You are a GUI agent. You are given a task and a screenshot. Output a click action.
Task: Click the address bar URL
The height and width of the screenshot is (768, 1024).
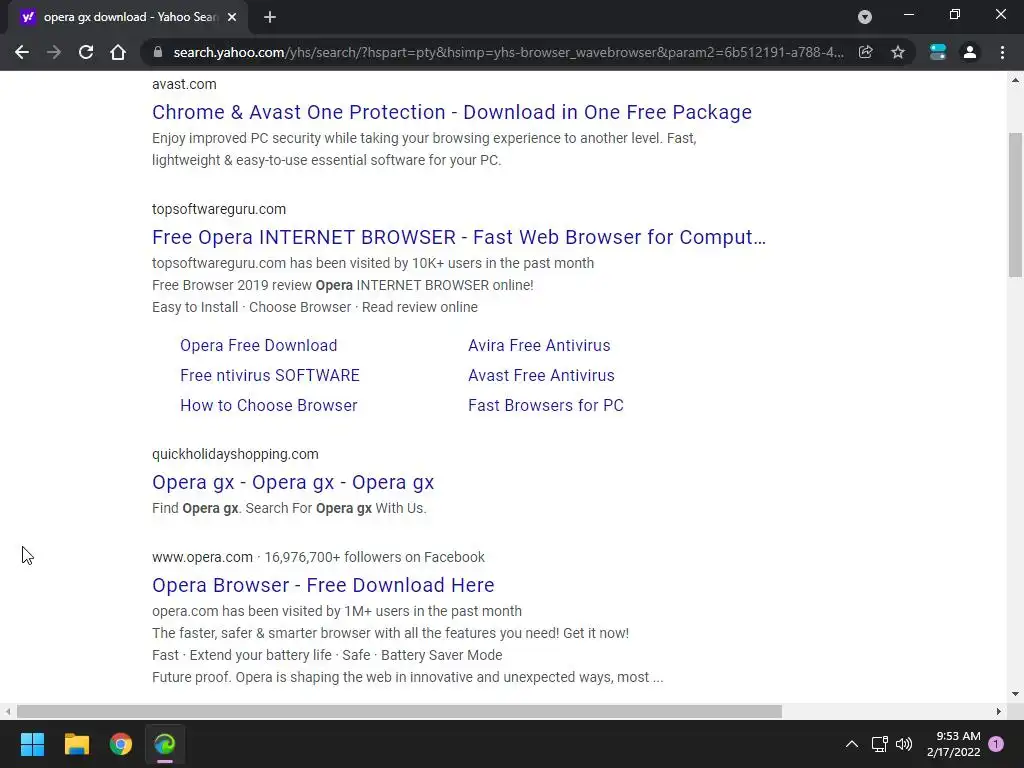click(x=508, y=52)
